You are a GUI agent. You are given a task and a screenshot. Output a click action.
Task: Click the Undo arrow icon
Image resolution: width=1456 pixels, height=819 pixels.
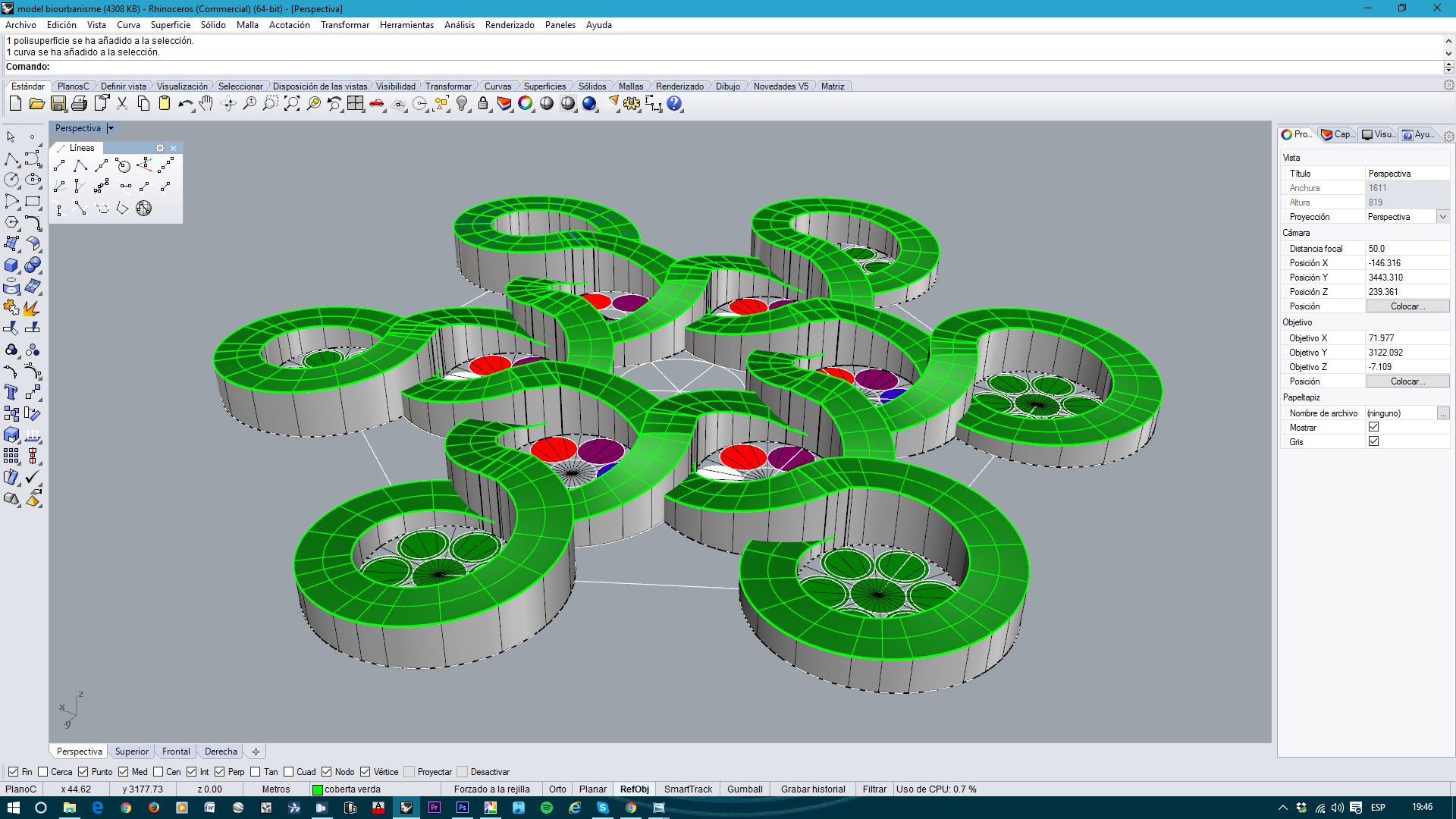pos(184,104)
